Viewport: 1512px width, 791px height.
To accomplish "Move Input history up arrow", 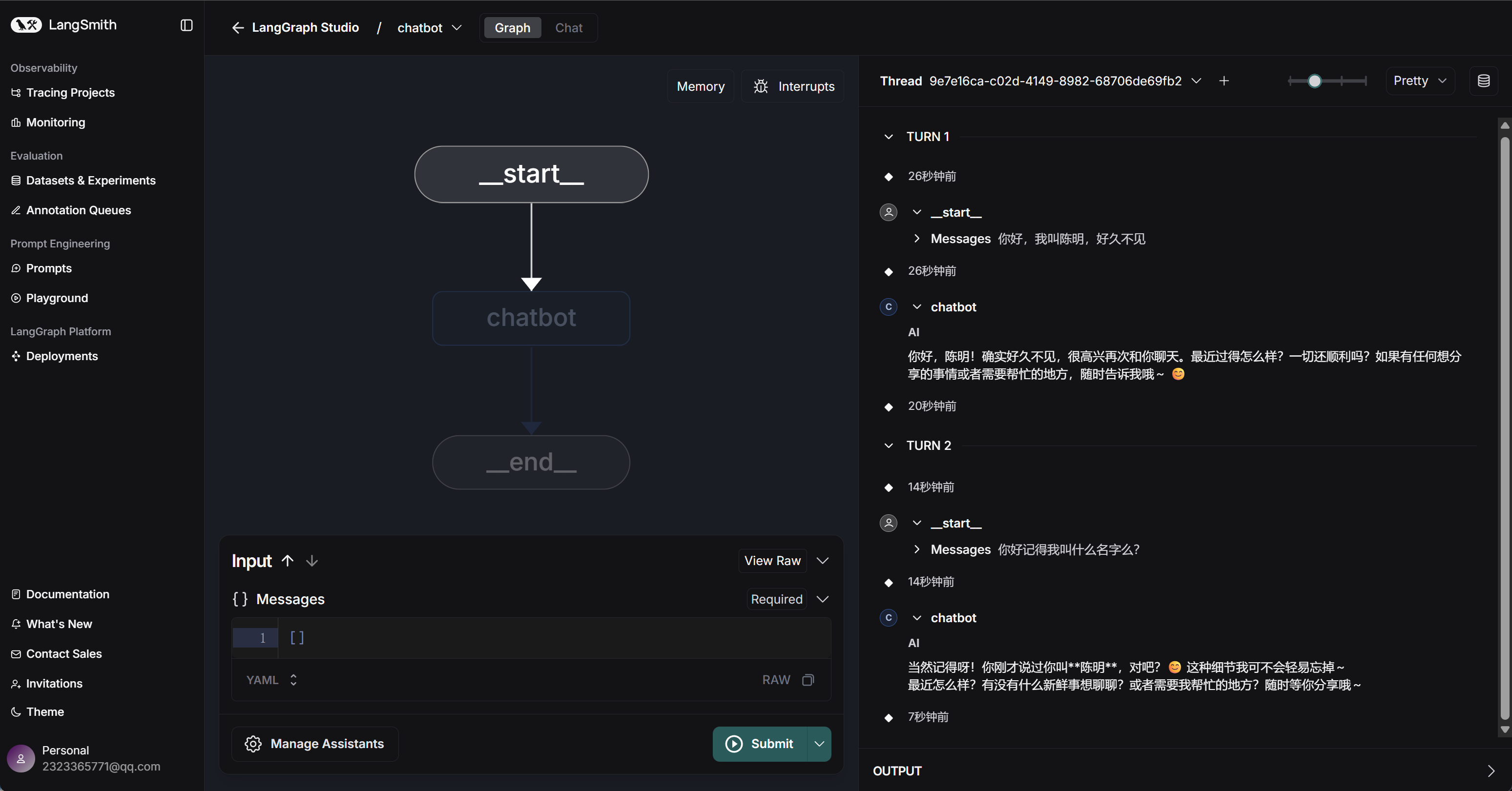I will 288,560.
